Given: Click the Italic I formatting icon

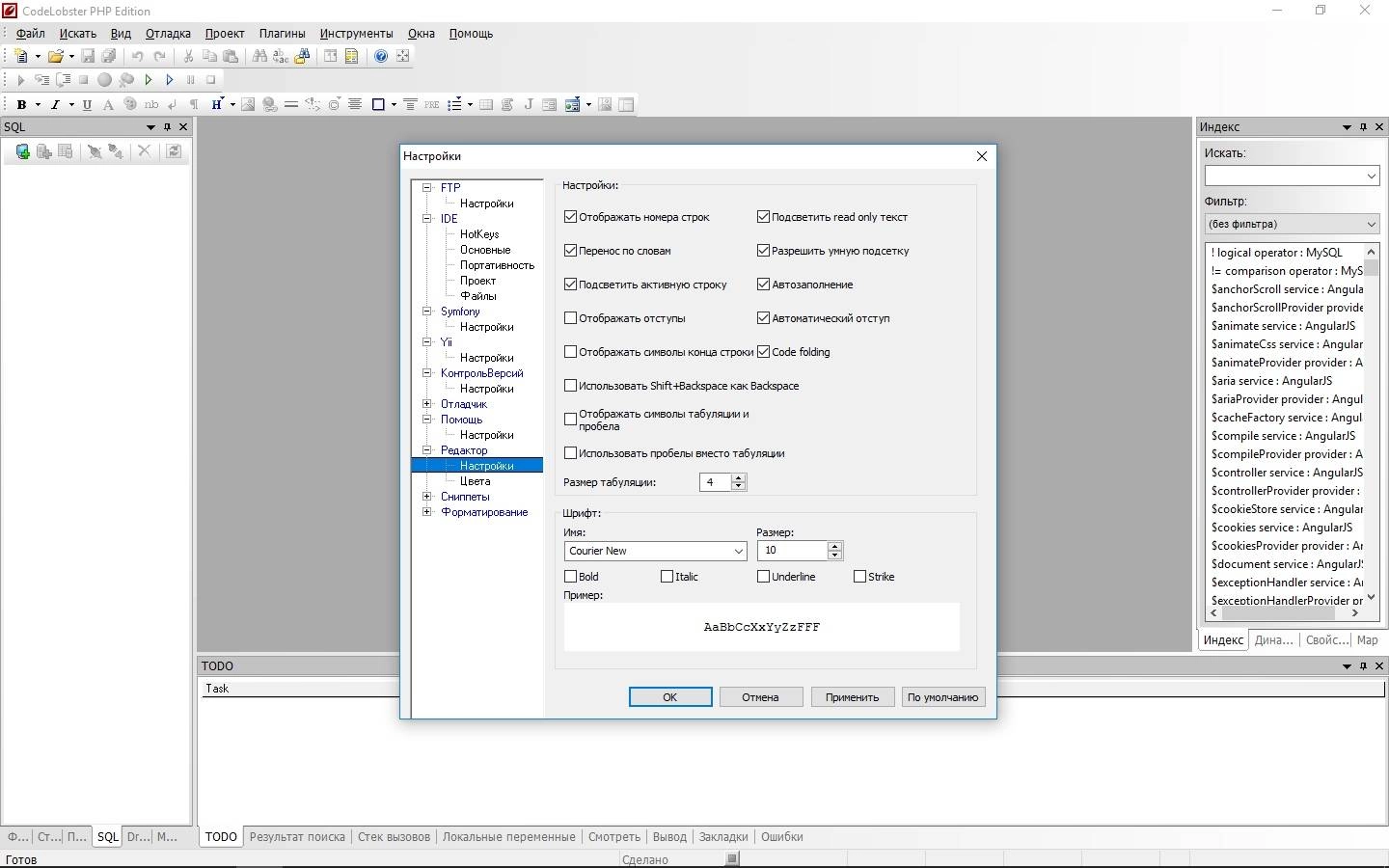Looking at the screenshot, I should pos(55,104).
